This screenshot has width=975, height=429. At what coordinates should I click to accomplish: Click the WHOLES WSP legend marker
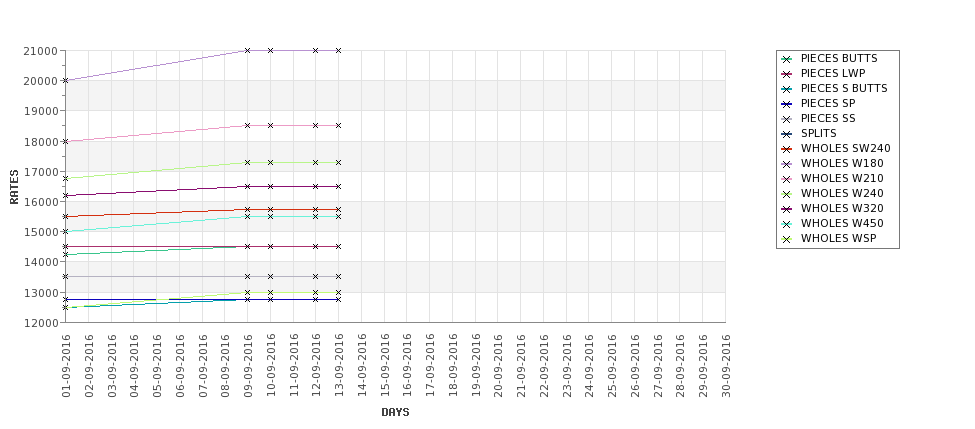pos(787,239)
